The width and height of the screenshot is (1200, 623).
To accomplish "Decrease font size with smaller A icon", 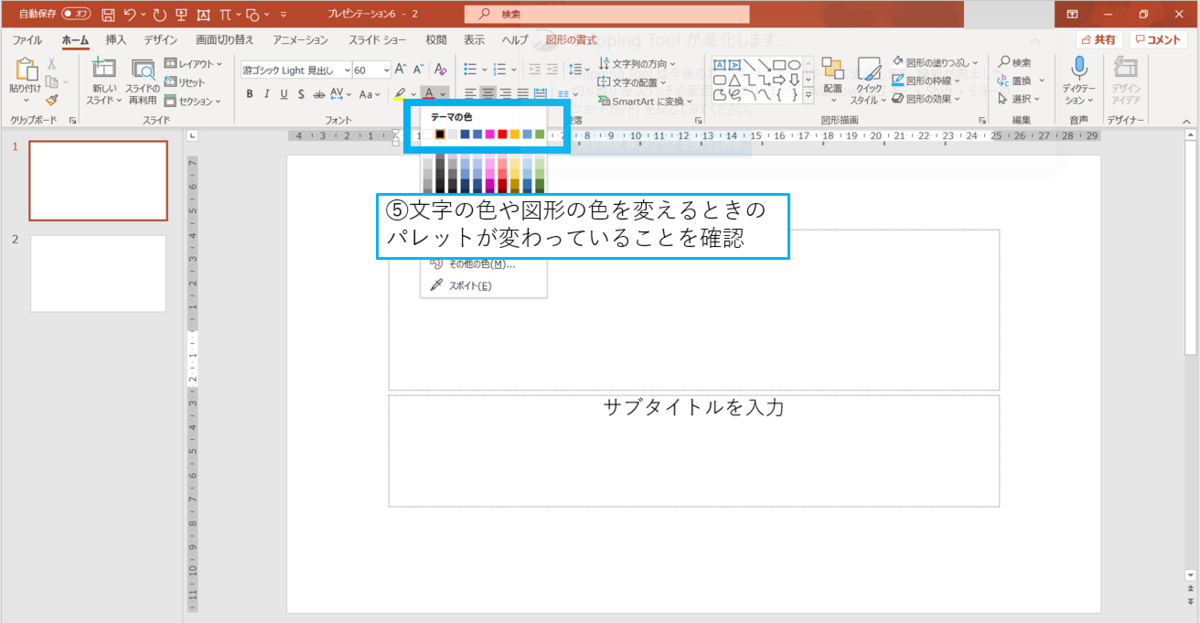I will [x=417, y=69].
